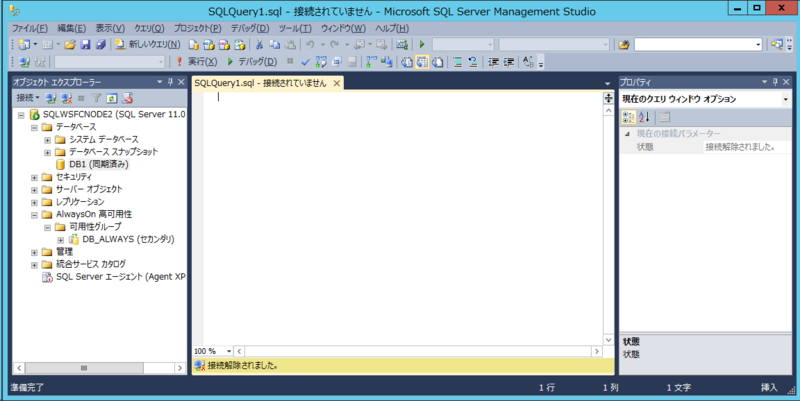The height and width of the screenshot is (401, 800).
Task: Click the Categorized view icon in Properties panel
Action: 629,117
